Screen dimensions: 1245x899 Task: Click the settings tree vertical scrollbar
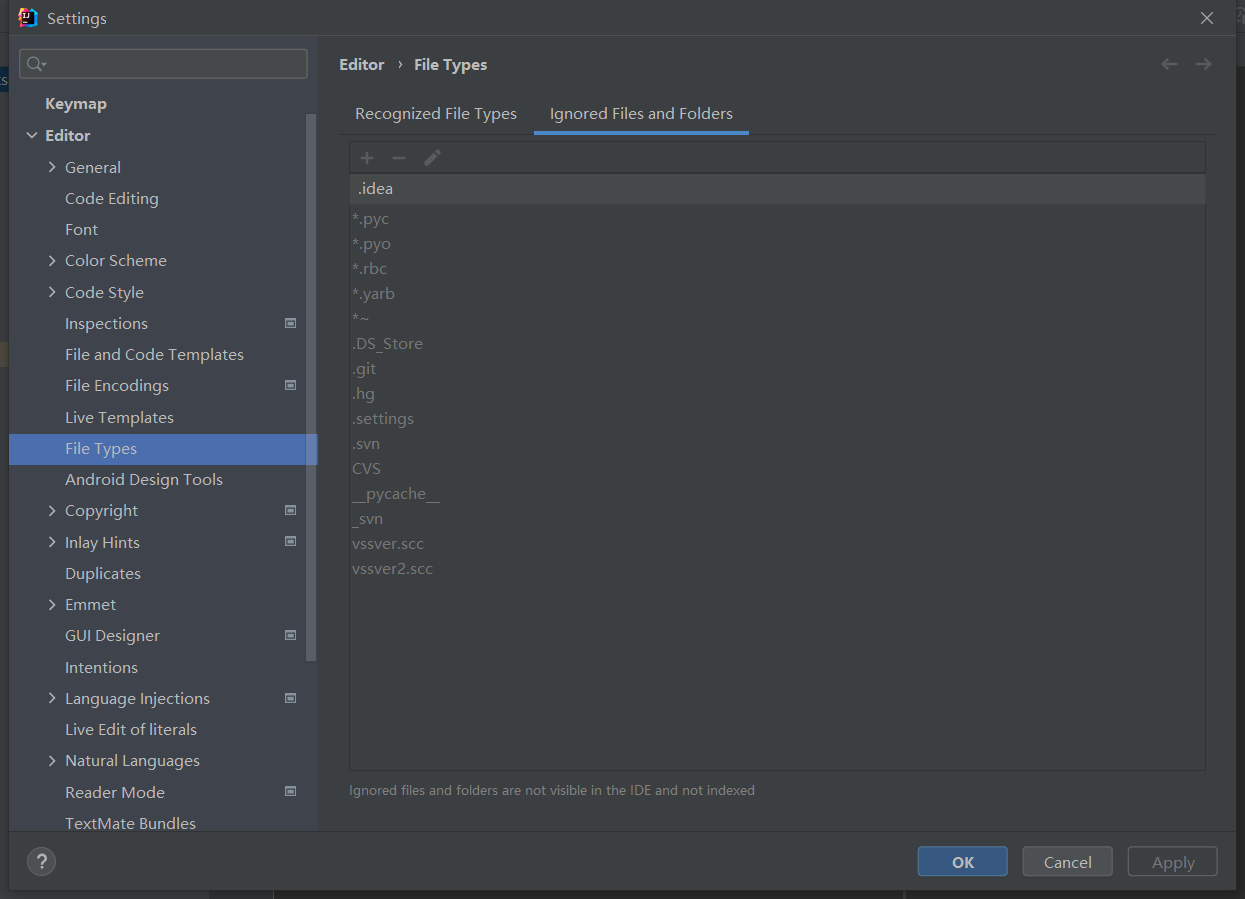pyautogui.click(x=311, y=387)
